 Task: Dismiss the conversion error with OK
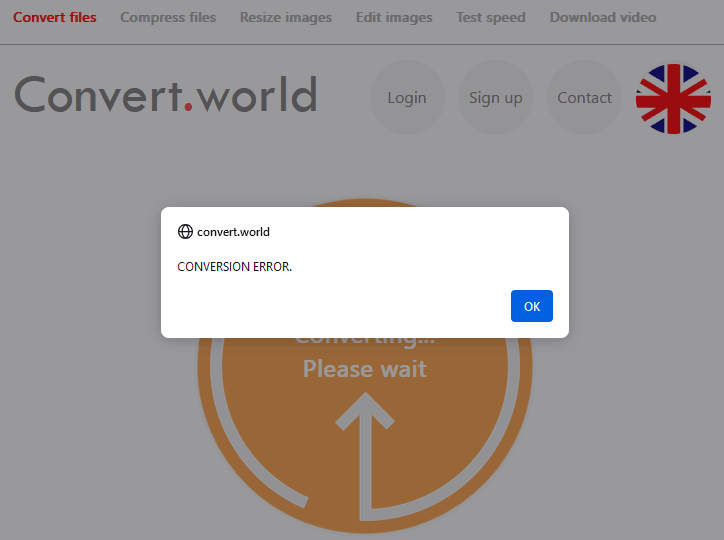[531, 306]
